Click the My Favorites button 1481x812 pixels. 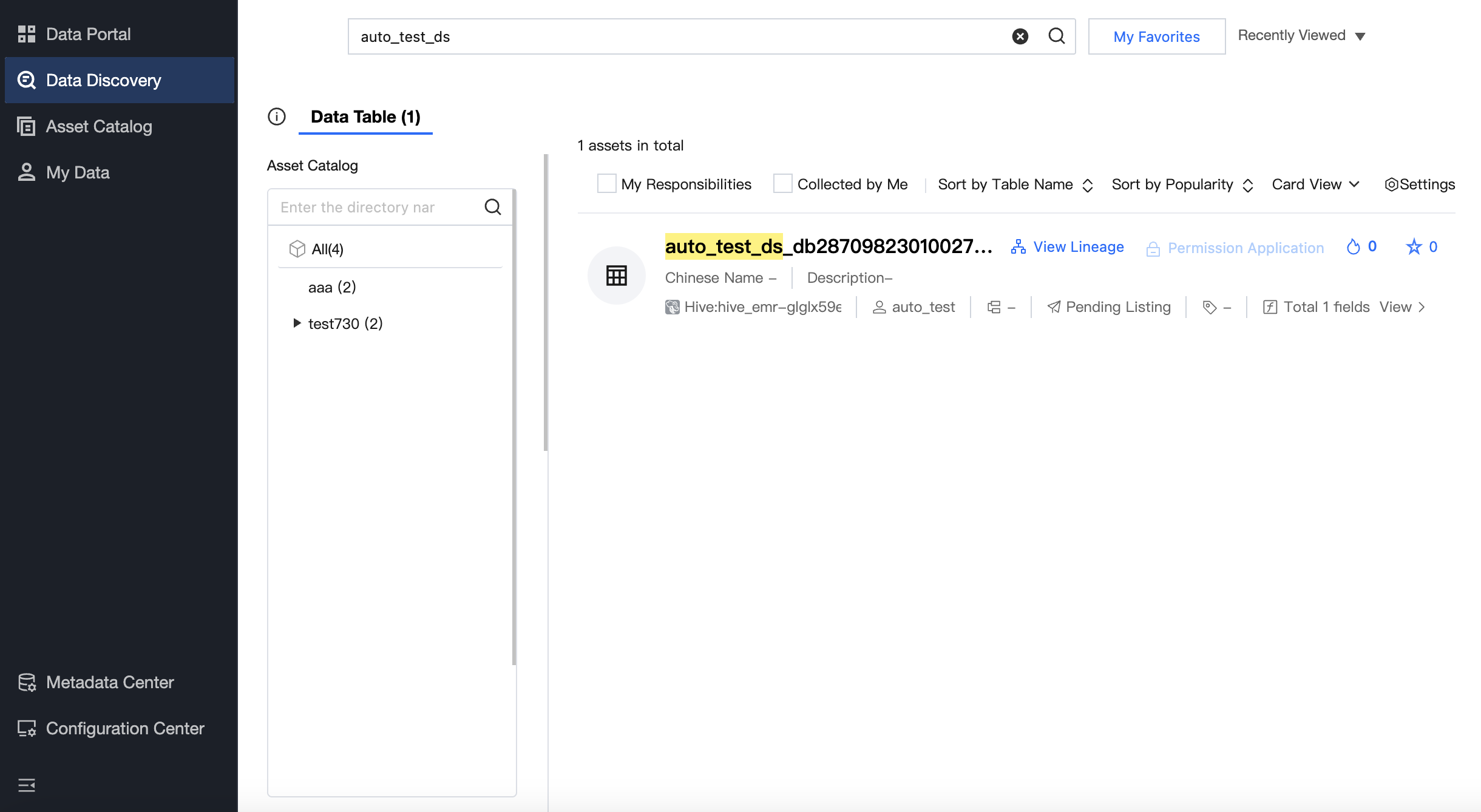[1156, 36]
